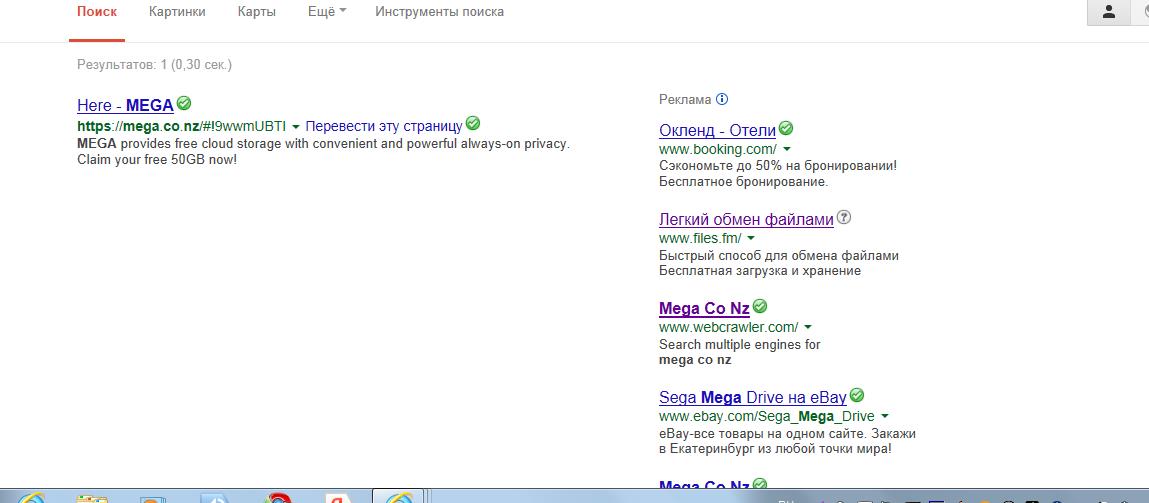Open the dropdown arrow after the mega.co.nz URL
This screenshot has height=503, width=1149.
click(x=296, y=127)
